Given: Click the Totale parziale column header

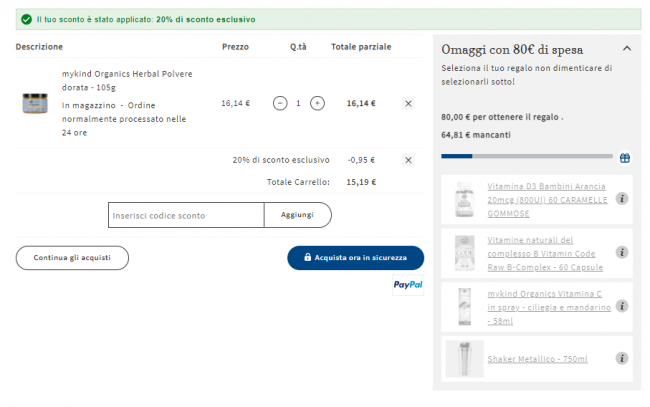Looking at the screenshot, I should [x=361, y=47].
